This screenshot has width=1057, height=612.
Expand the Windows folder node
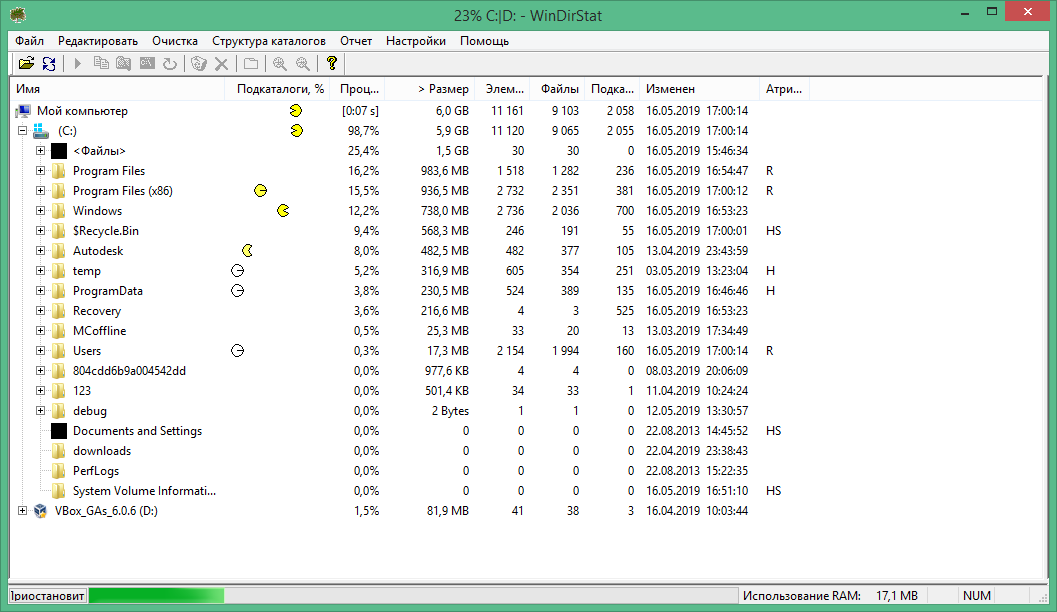click(x=41, y=211)
